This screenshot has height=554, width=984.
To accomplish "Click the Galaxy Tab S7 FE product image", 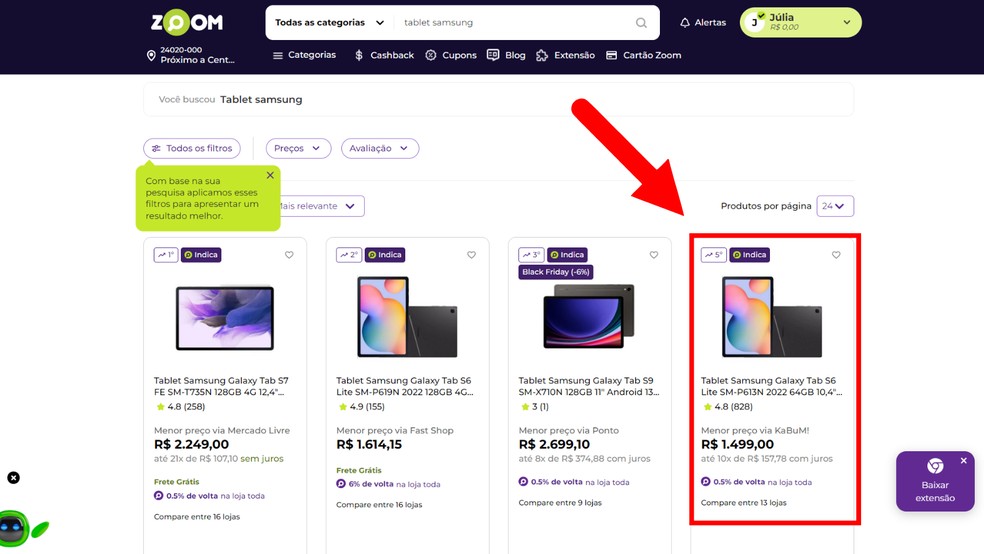I will pos(225,318).
